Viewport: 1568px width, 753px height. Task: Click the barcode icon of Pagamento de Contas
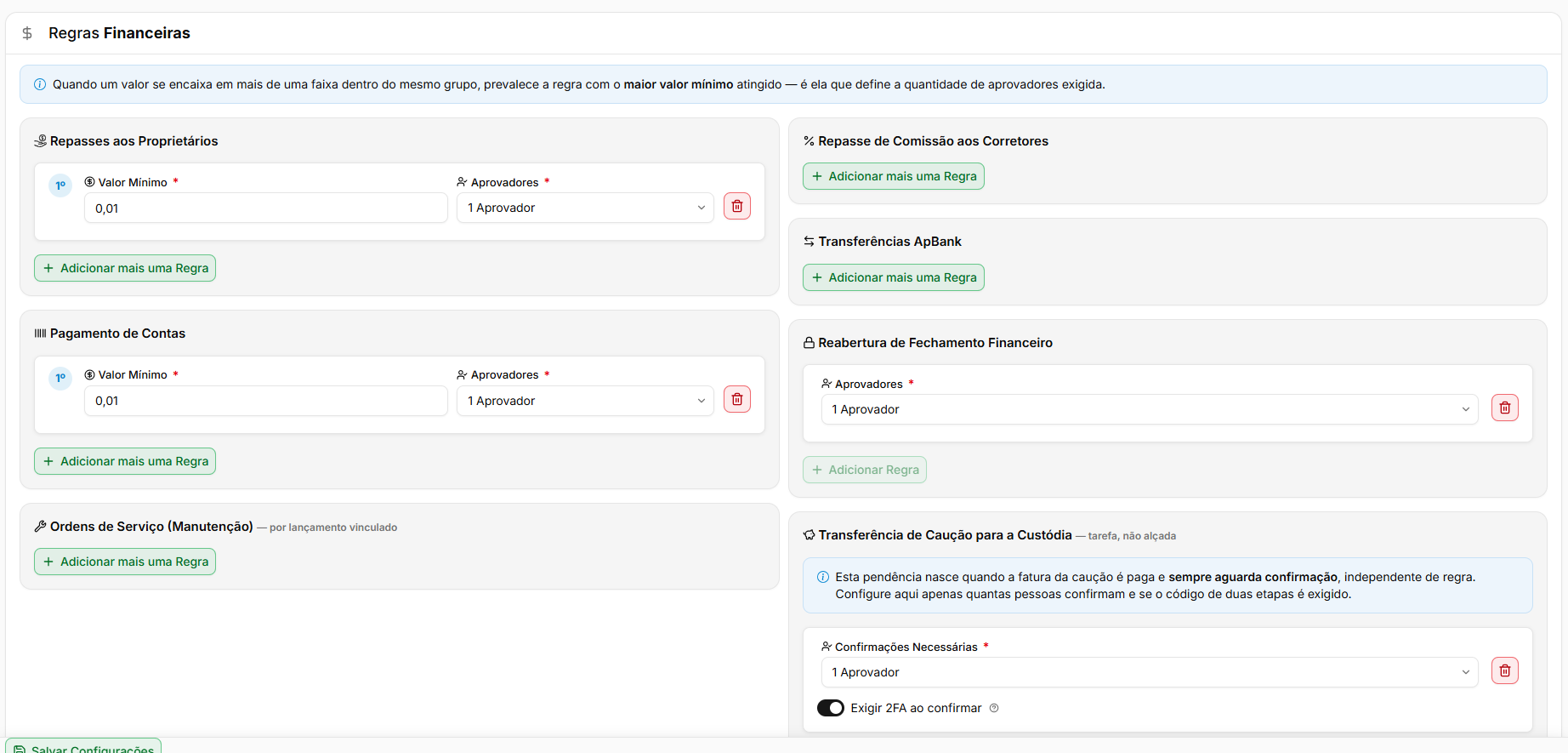tap(40, 334)
